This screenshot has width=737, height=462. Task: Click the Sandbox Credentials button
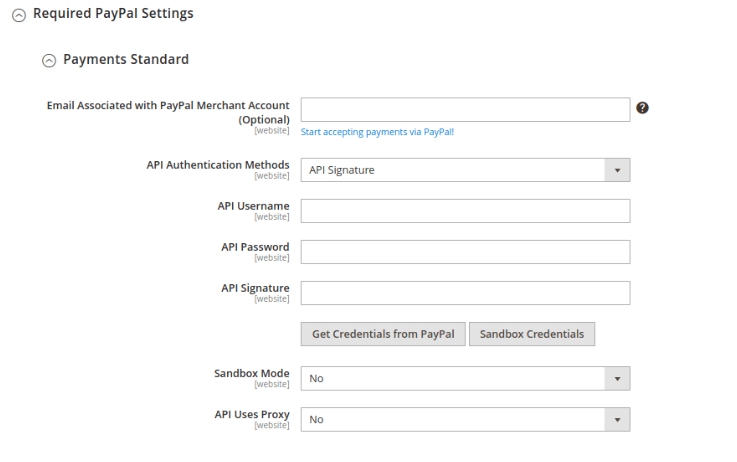coord(532,334)
